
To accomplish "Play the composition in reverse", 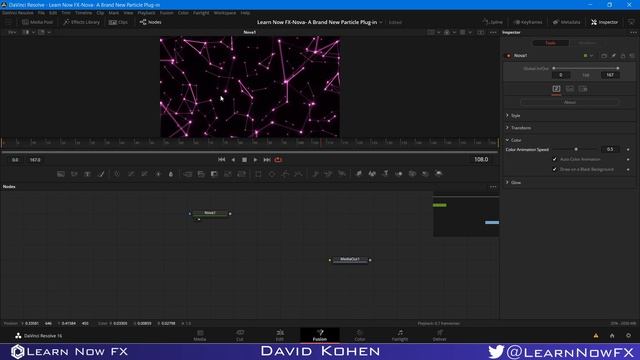I will click(233, 160).
